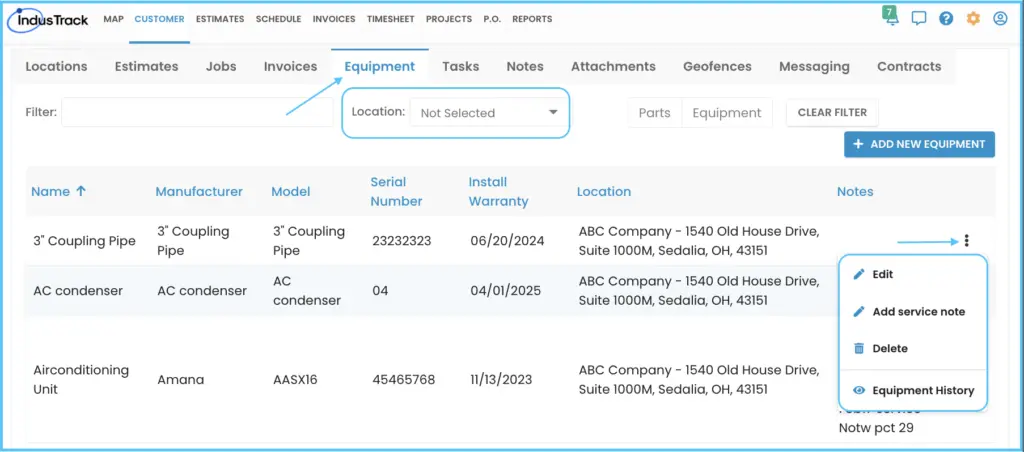Open the notifications bell icon
The width and height of the screenshot is (1024, 452).
(x=891, y=17)
